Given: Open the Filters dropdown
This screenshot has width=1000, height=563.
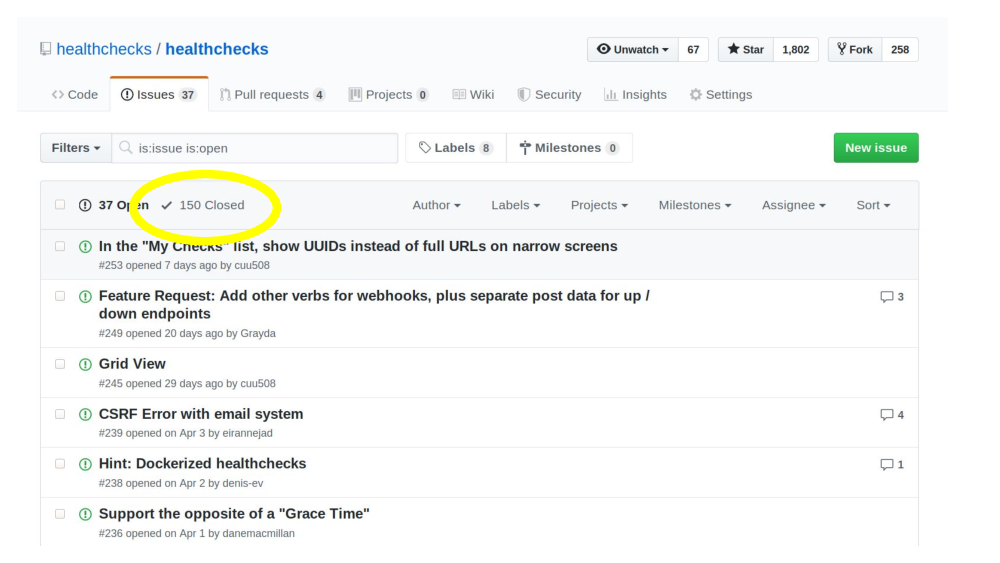Looking at the screenshot, I should pos(76,148).
